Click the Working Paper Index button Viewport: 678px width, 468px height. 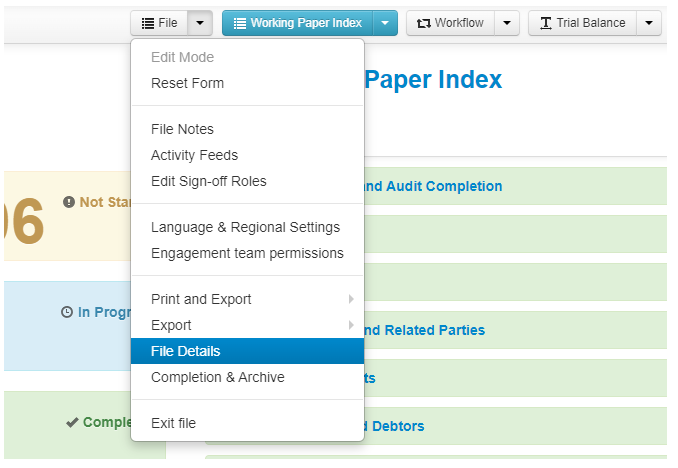pyautogui.click(x=297, y=23)
